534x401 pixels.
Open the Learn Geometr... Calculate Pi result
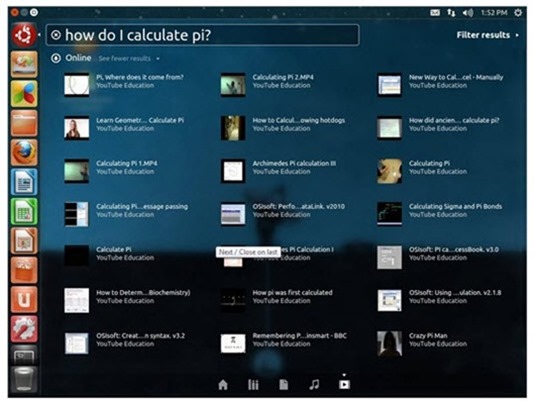click(125, 127)
